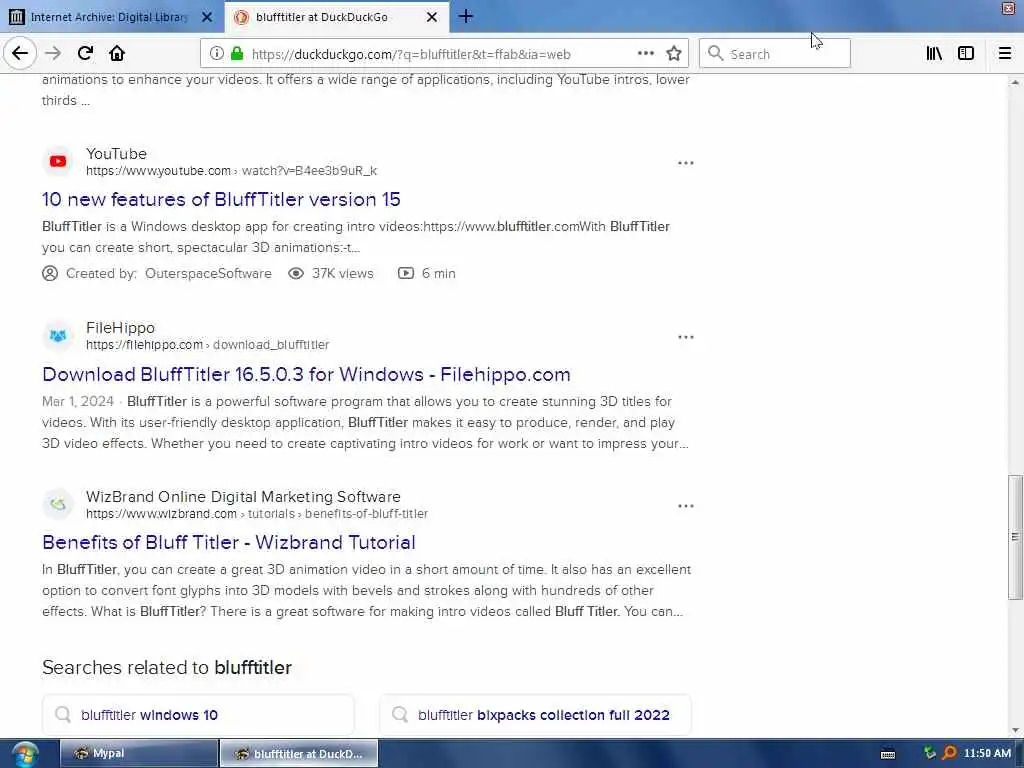1024x768 pixels.
Task: Click the keyboard icon in system tray
Action: tap(888, 754)
